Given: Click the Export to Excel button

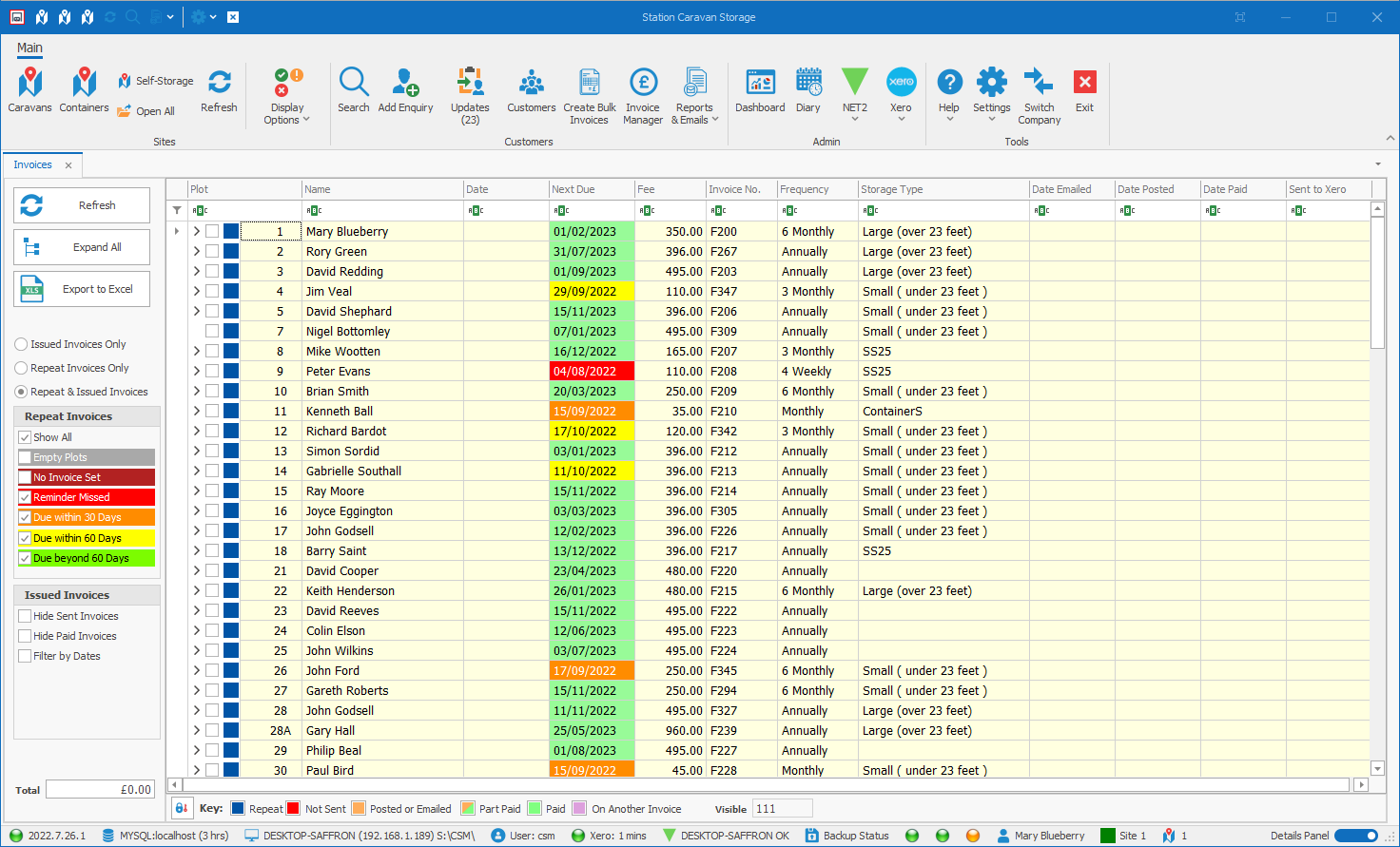Looking at the screenshot, I should tap(82, 289).
